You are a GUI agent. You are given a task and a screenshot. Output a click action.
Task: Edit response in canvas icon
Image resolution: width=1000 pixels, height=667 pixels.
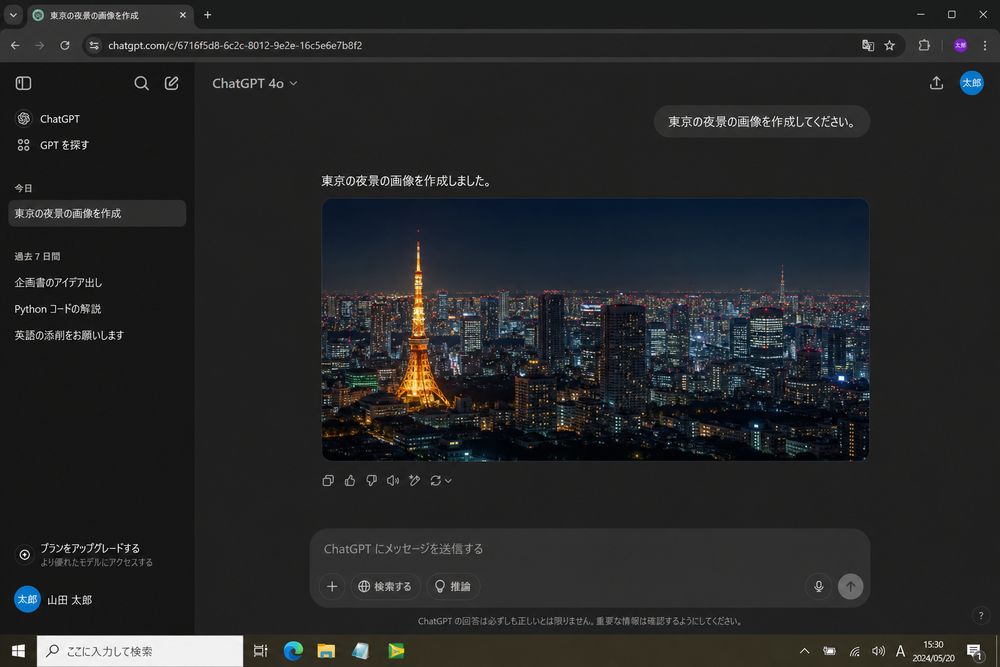(415, 480)
